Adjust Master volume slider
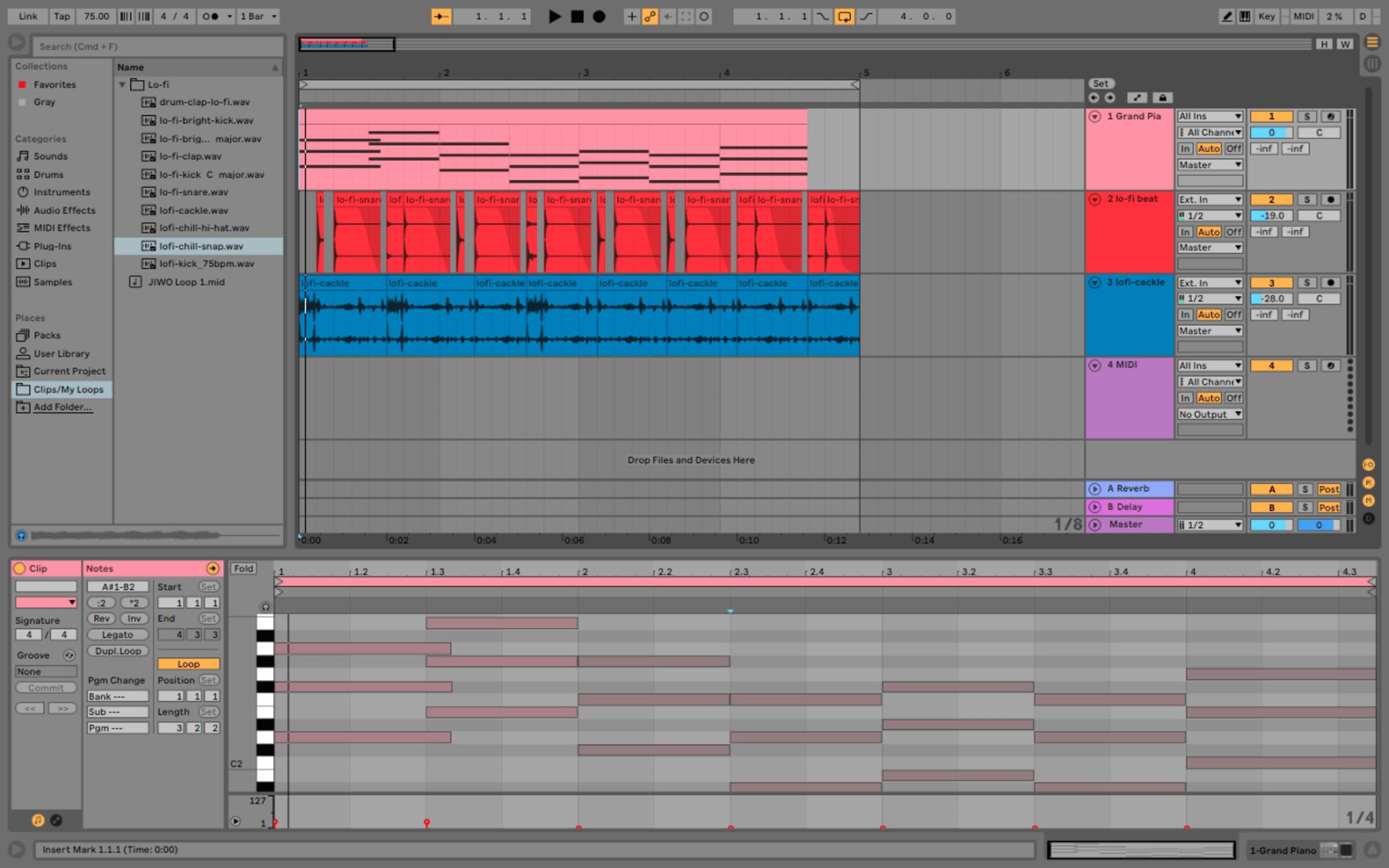Viewport: 1389px width, 868px height. click(1271, 525)
